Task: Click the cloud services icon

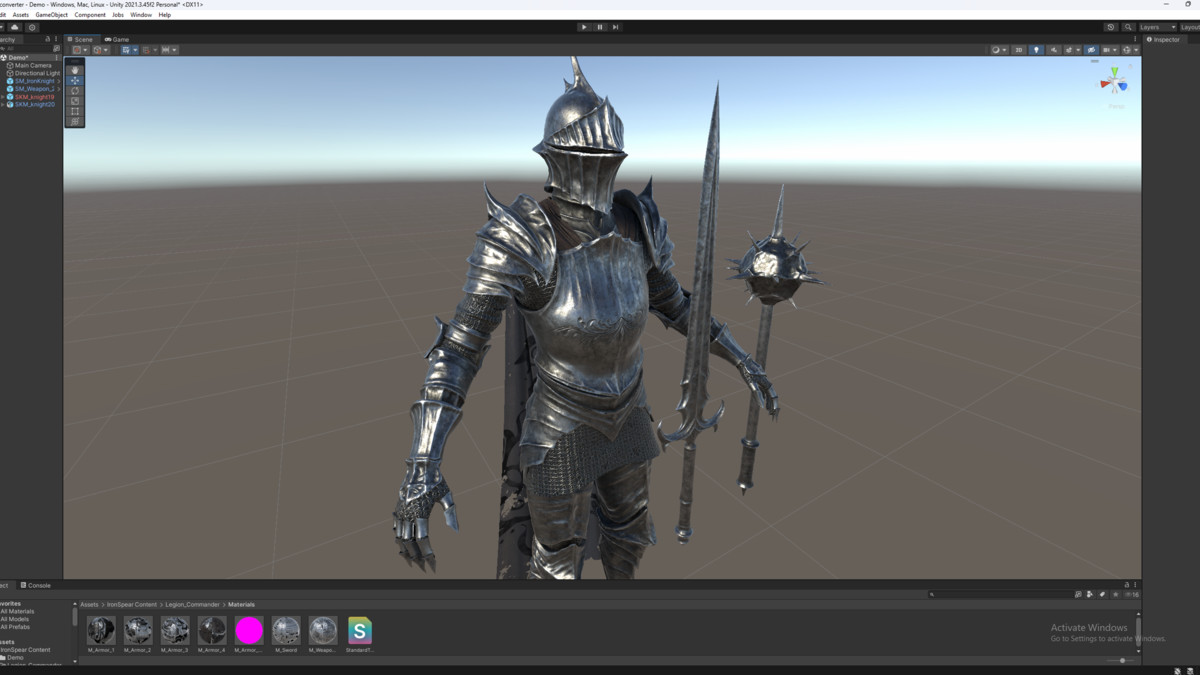Action: (15, 27)
